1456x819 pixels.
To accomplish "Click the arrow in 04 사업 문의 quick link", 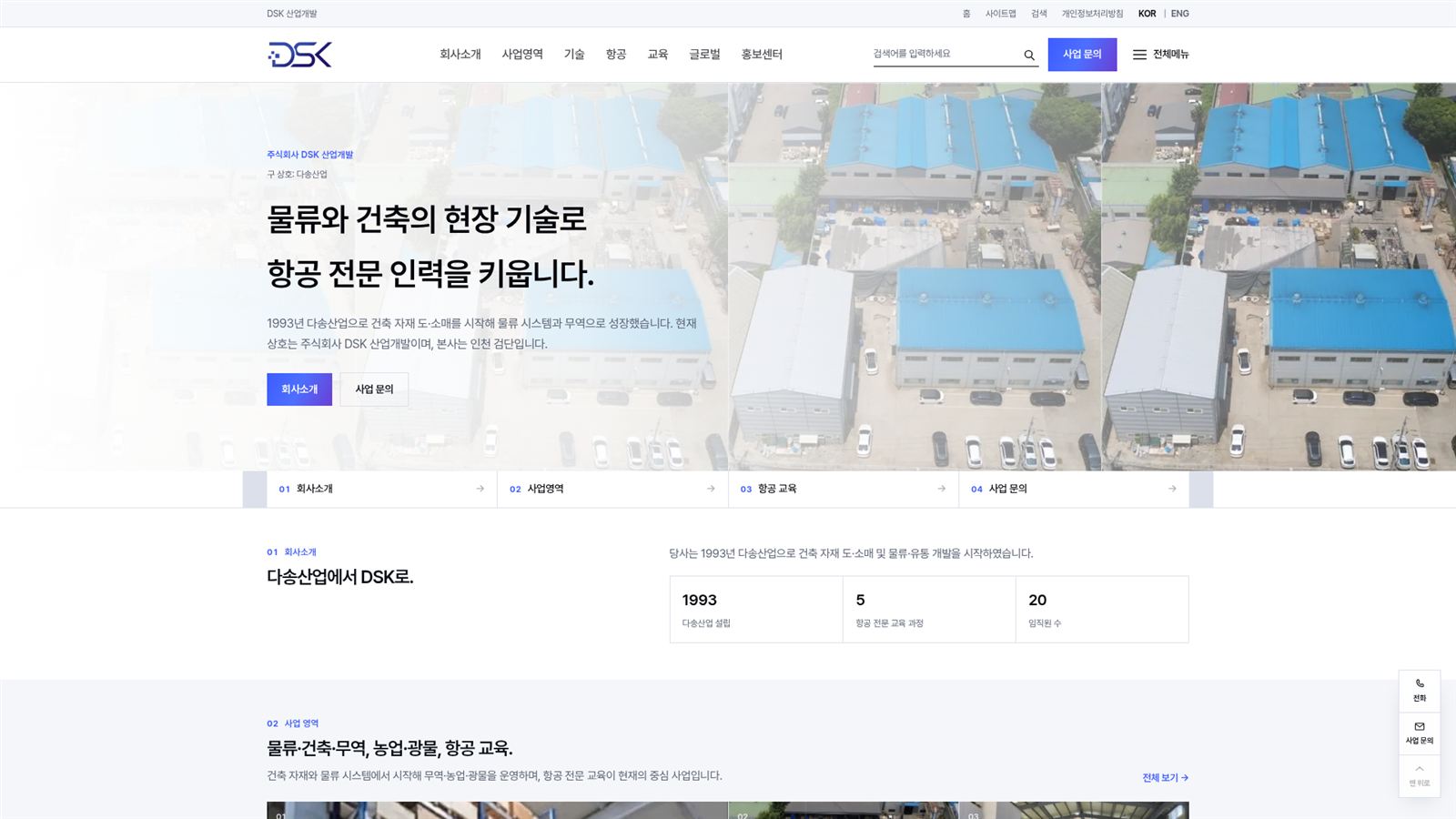I will (x=1172, y=489).
